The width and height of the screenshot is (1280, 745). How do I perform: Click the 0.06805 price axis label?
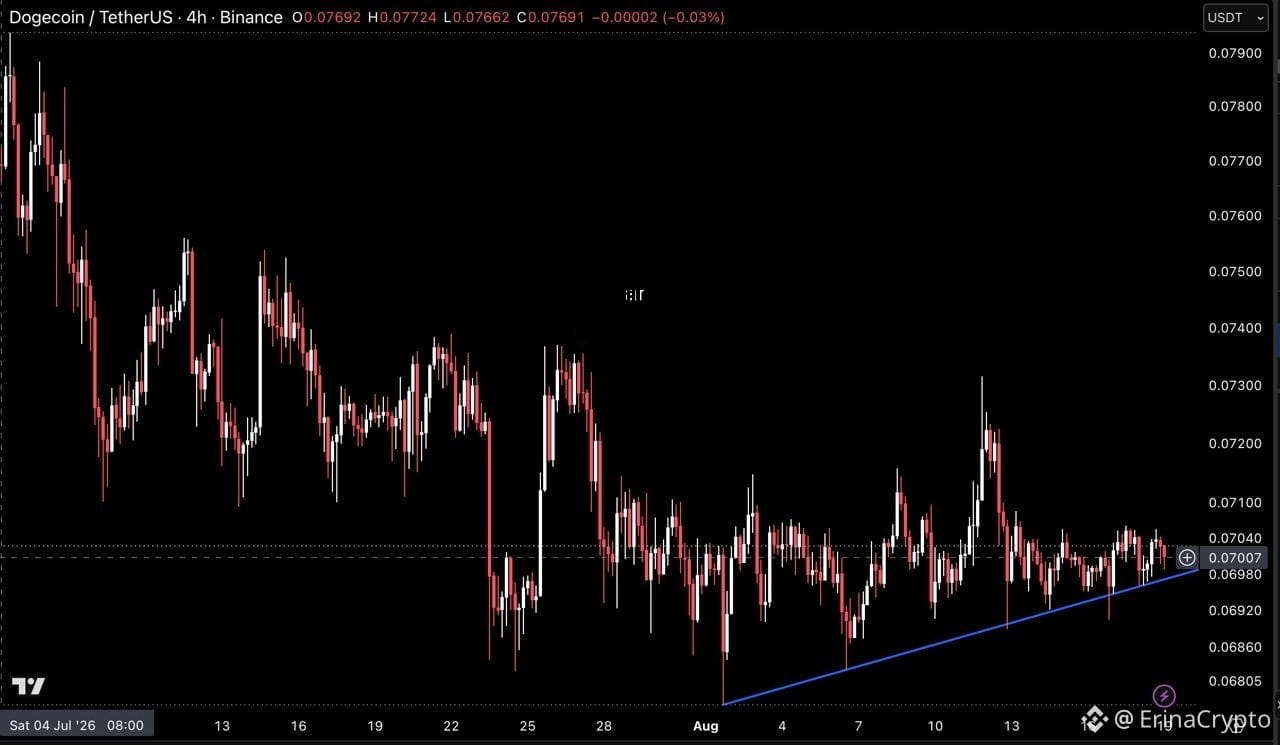tap(1236, 682)
